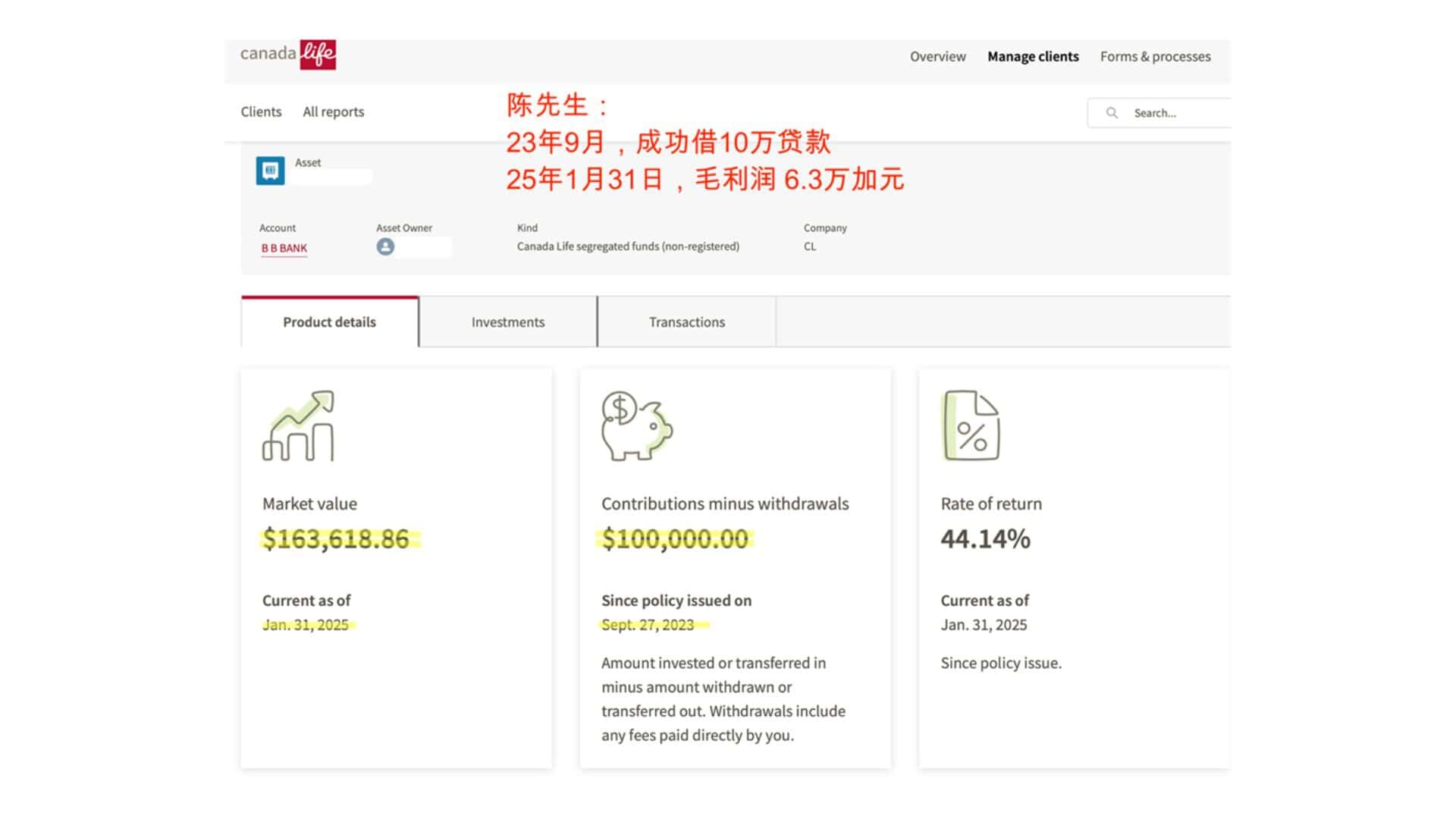Click the Since policy issue. text
This screenshot has height=819, width=1456.
click(x=1001, y=664)
